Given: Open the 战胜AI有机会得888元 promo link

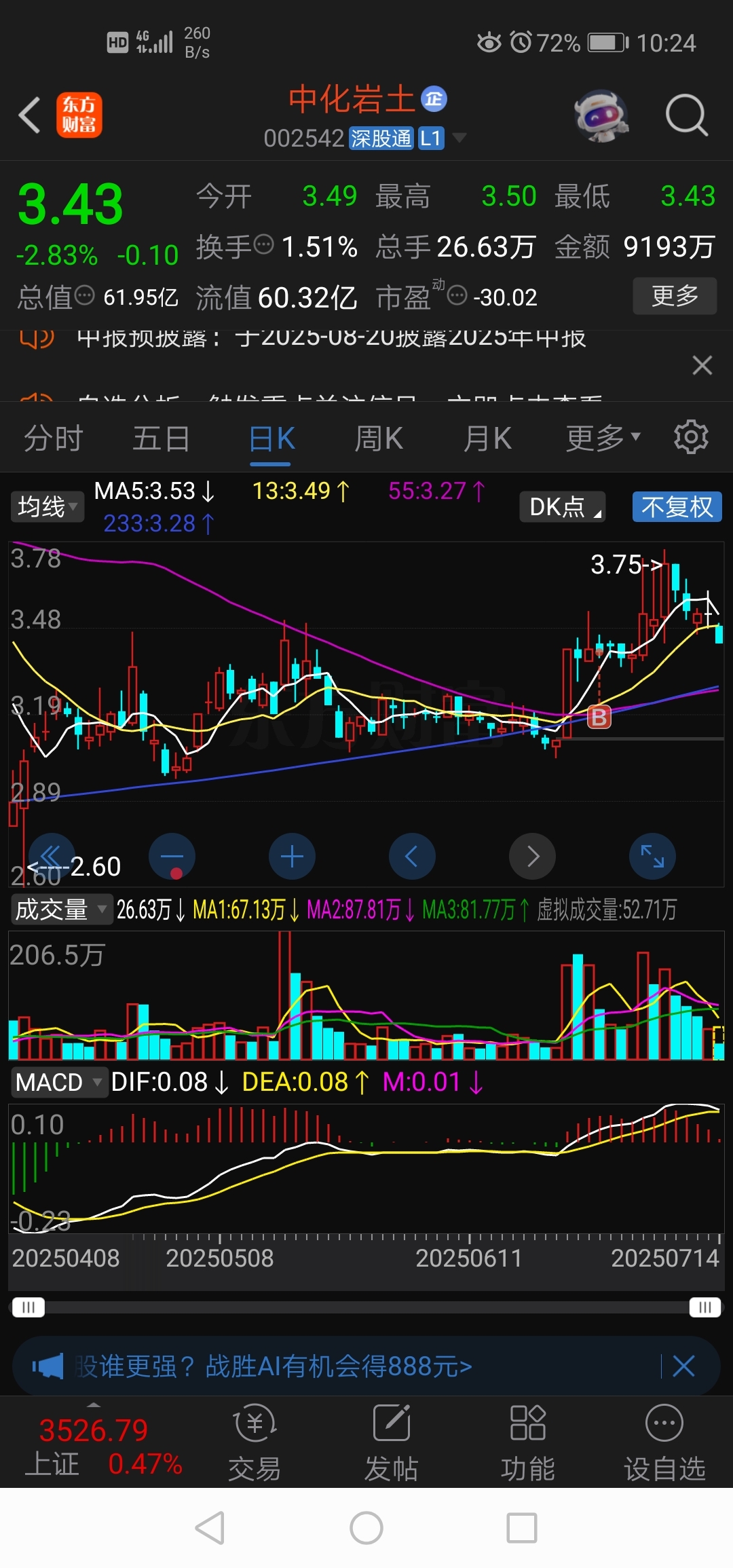Looking at the screenshot, I should click(x=274, y=1366).
